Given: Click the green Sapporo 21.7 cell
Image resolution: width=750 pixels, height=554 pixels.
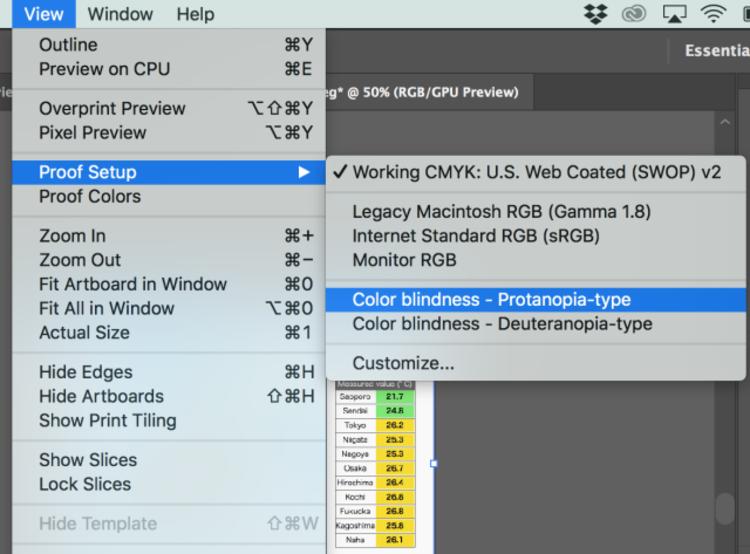Looking at the screenshot, I should pos(390,397).
